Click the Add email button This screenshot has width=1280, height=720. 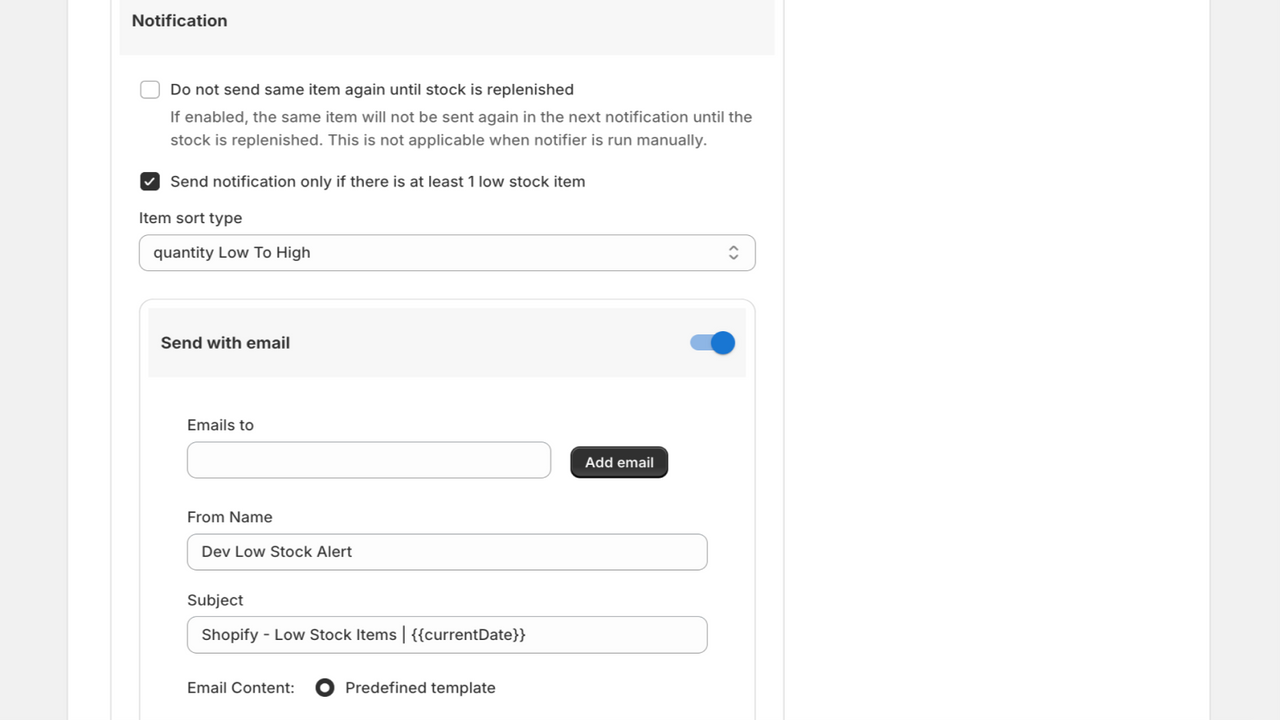click(619, 462)
